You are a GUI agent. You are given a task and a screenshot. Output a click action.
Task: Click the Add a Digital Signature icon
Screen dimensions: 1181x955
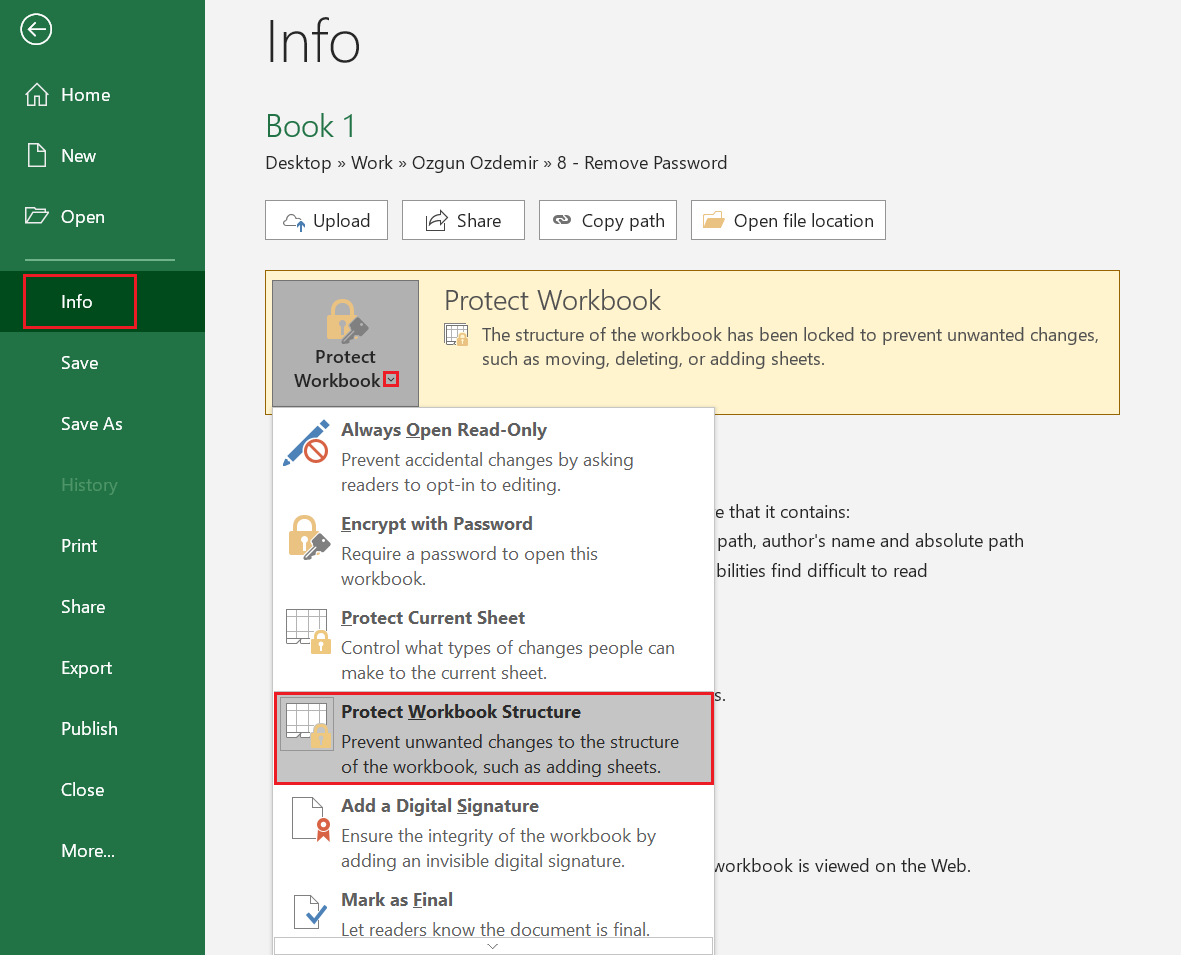point(308,819)
